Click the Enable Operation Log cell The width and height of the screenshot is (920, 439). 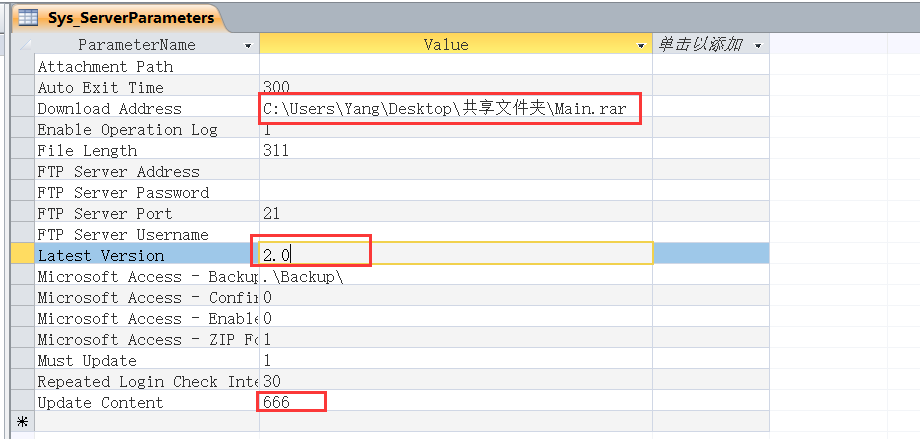click(x=147, y=129)
